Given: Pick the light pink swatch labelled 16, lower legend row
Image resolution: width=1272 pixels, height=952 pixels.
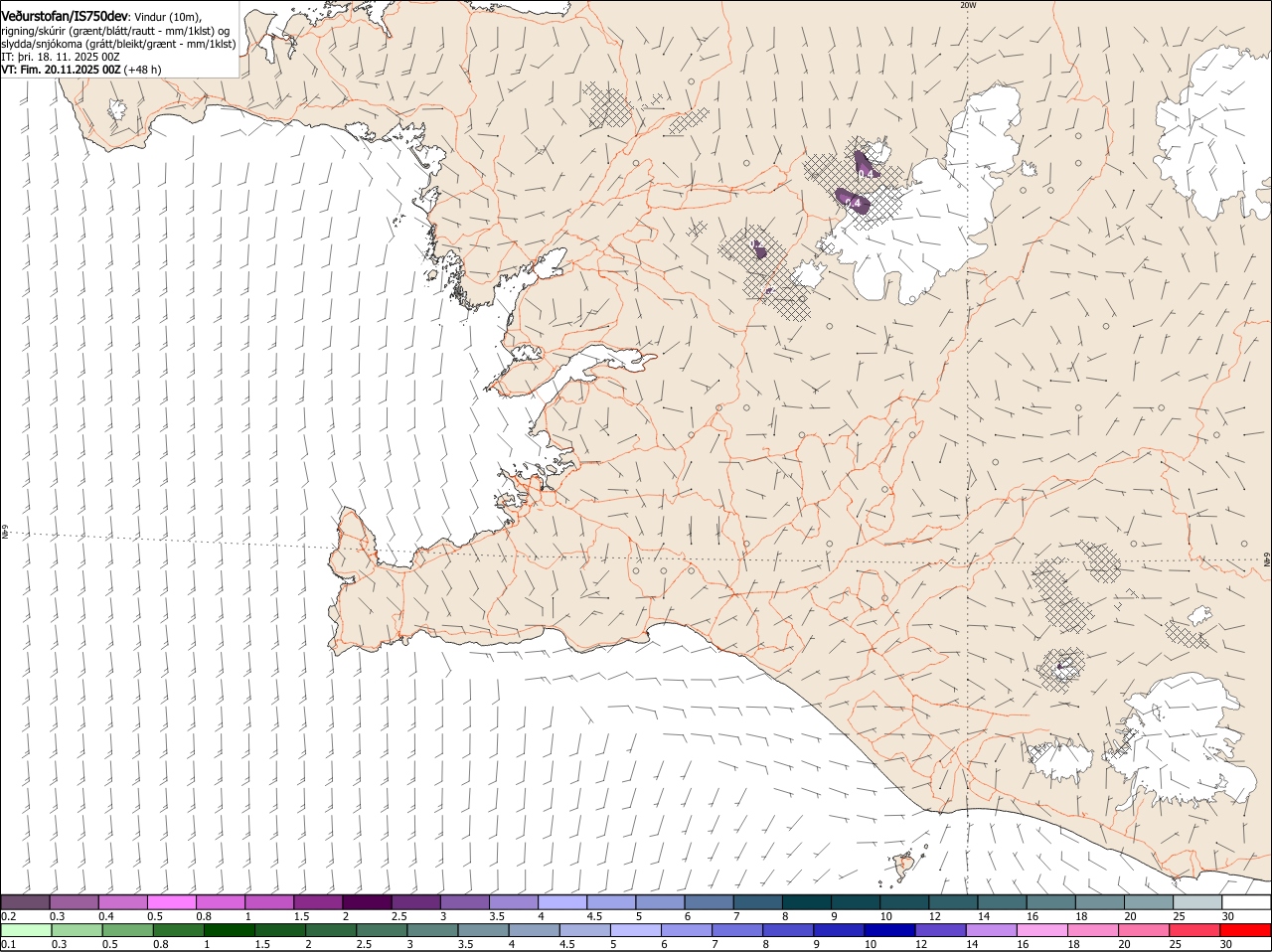Looking at the screenshot, I should point(1042,930).
